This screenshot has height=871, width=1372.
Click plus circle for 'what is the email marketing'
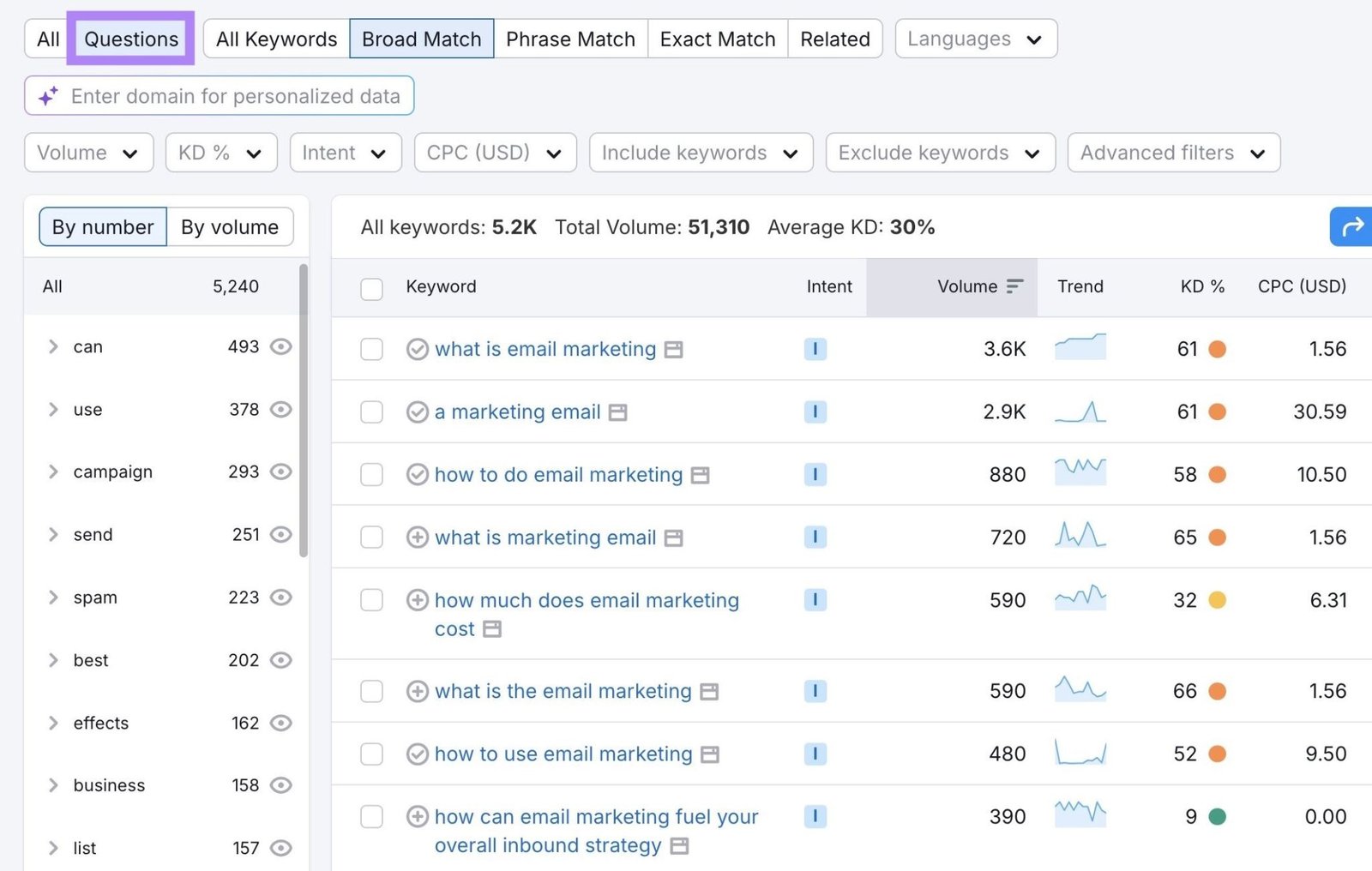(x=418, y=691)
